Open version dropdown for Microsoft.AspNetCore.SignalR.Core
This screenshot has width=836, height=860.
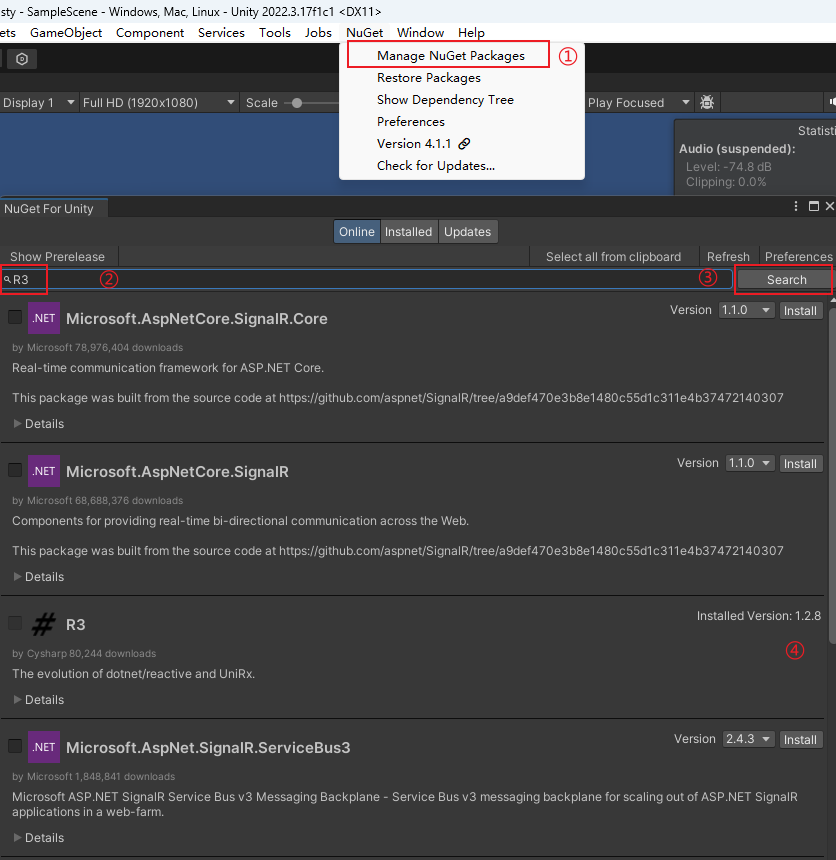(x=746, y=310)
